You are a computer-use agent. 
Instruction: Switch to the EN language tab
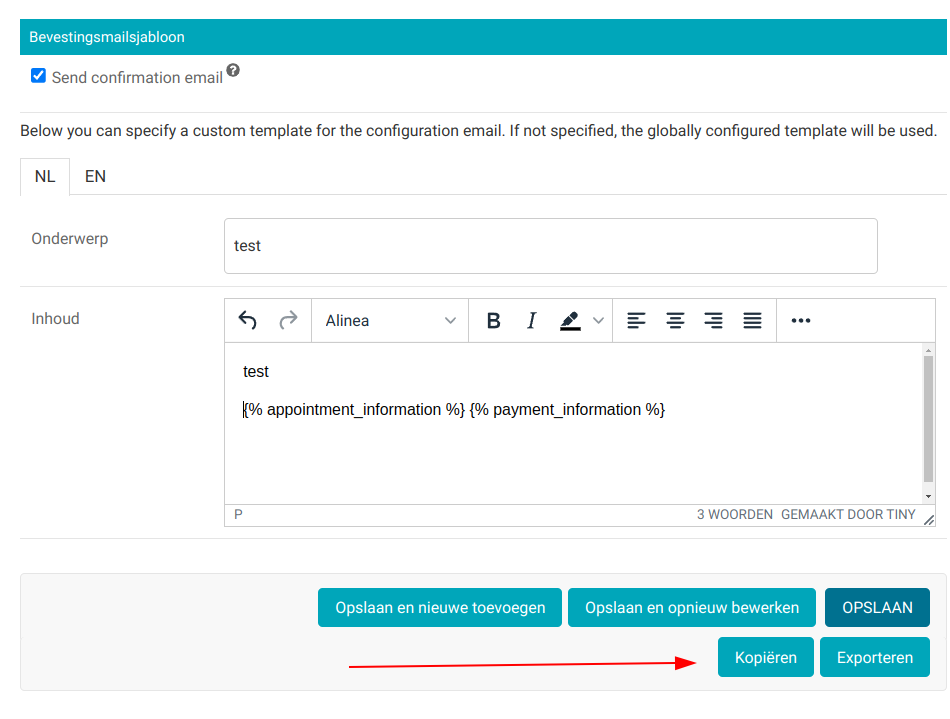tap(95, 176)
